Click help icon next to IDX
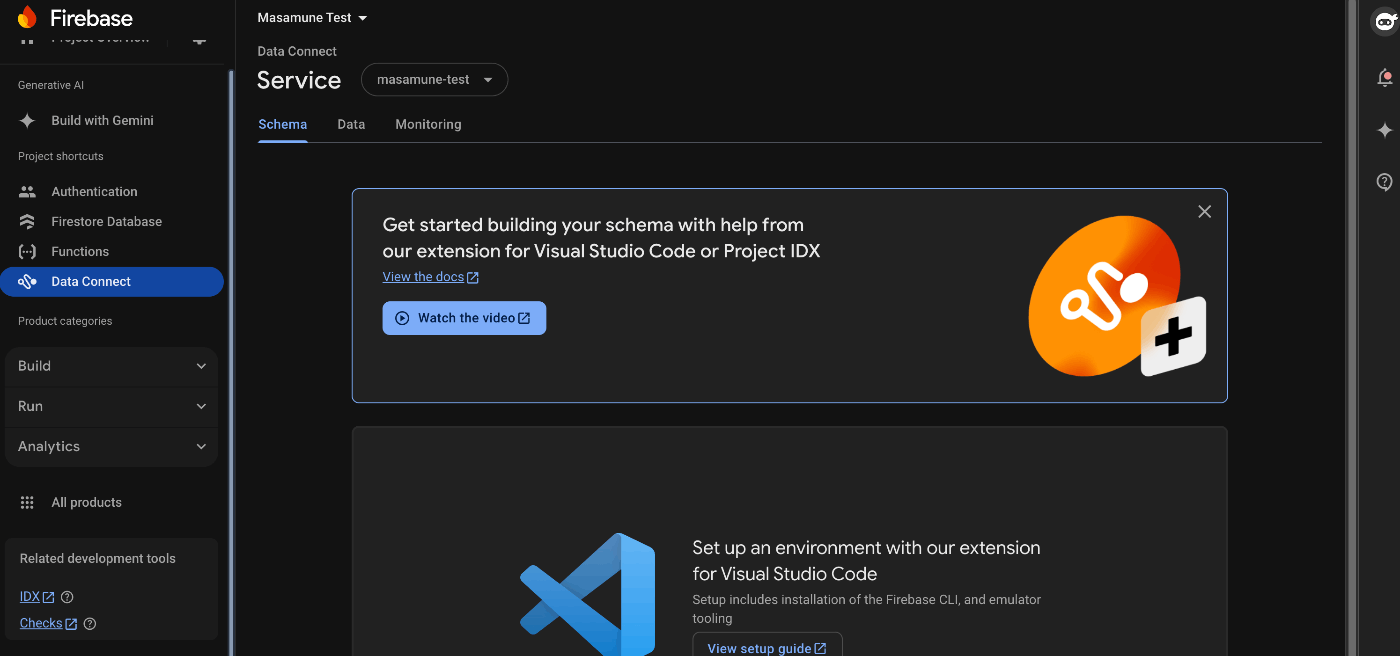The height and width of the screenshot is (656, 1400). pos(67,597)
